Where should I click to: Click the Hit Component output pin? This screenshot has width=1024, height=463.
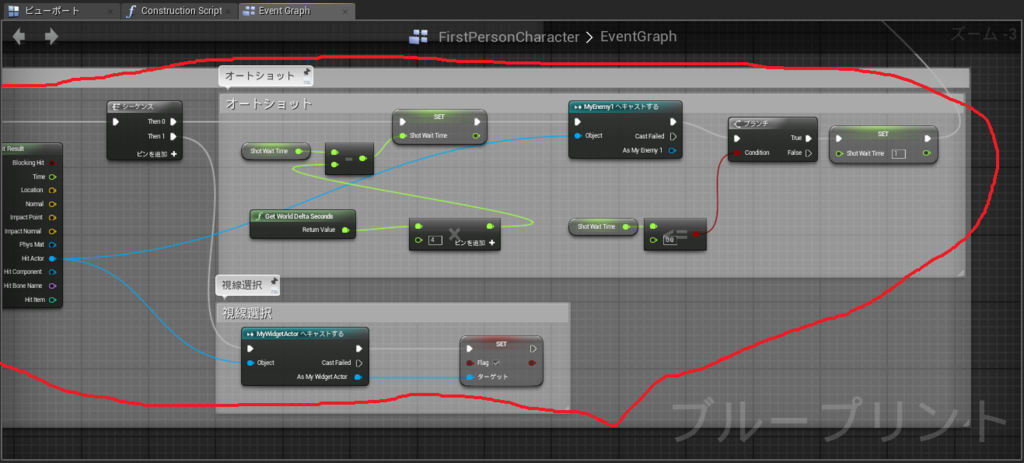point(52,272)
